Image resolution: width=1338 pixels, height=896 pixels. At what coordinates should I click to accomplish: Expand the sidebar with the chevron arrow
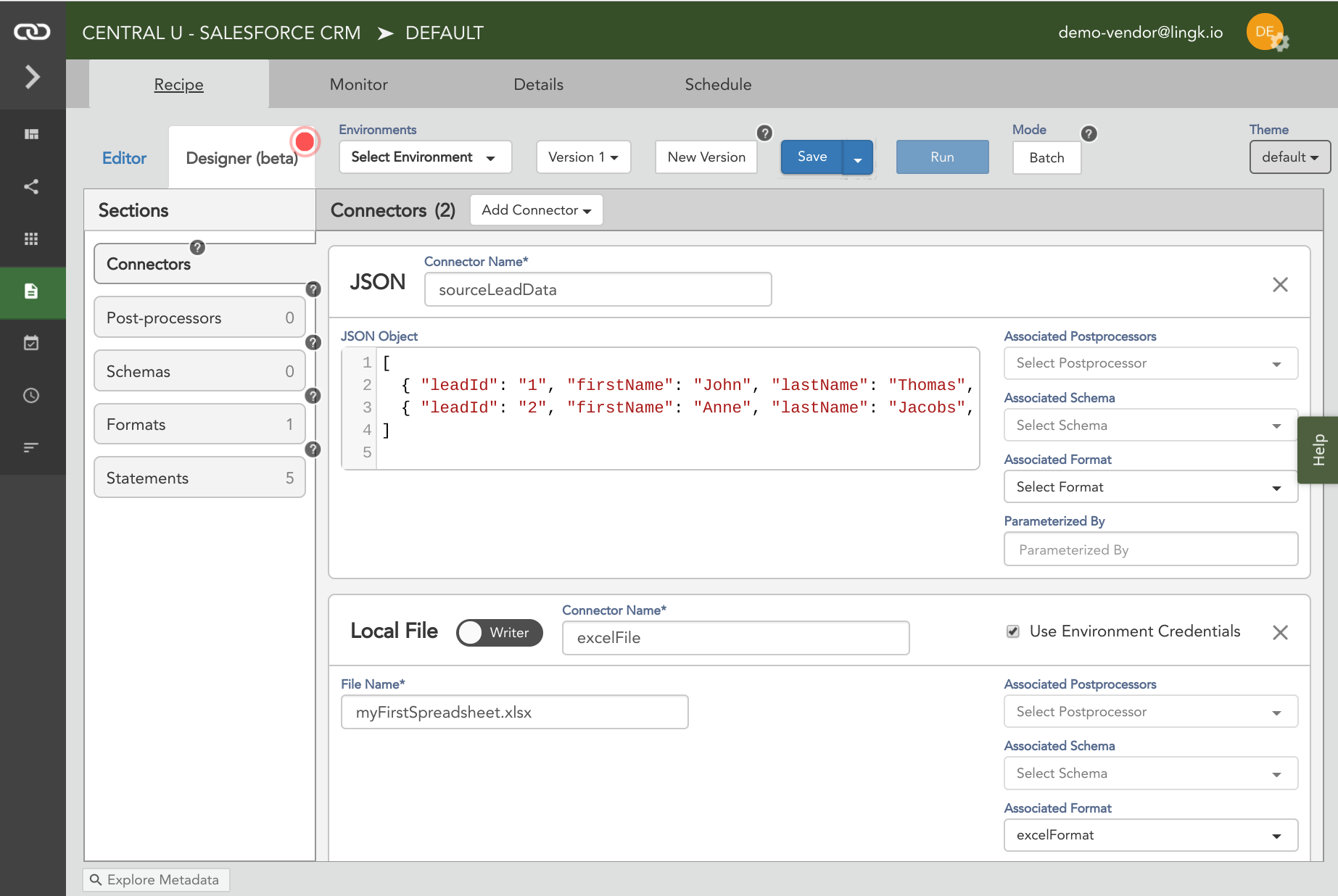point(32,77)
